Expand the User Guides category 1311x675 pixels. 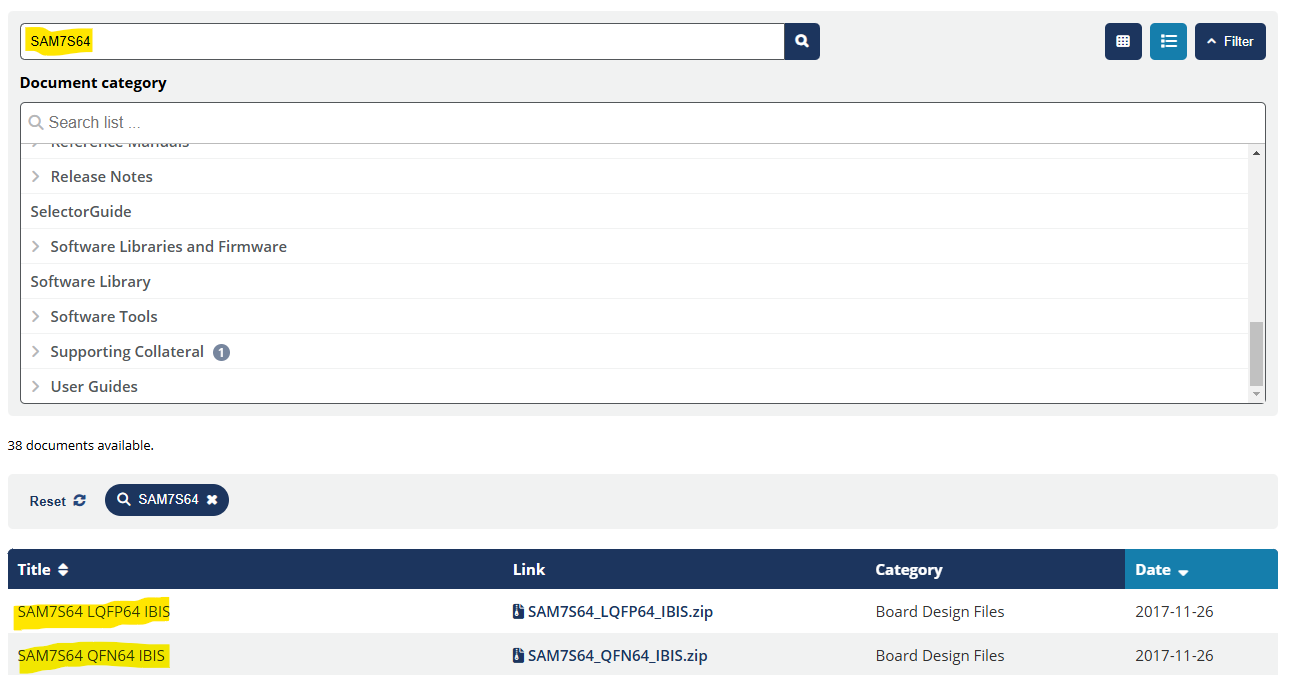[36, 387]
